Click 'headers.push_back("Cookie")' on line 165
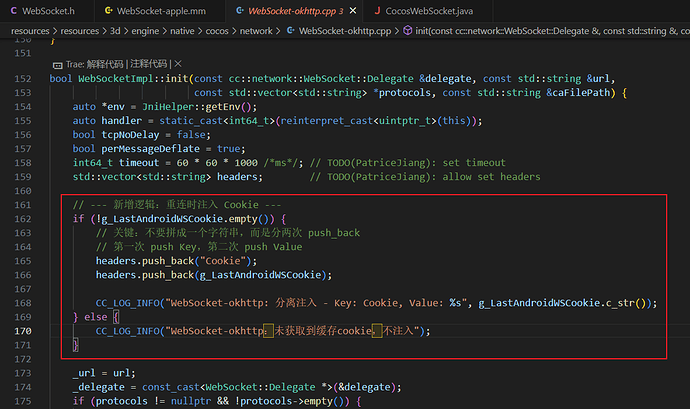 click(174, 261)
